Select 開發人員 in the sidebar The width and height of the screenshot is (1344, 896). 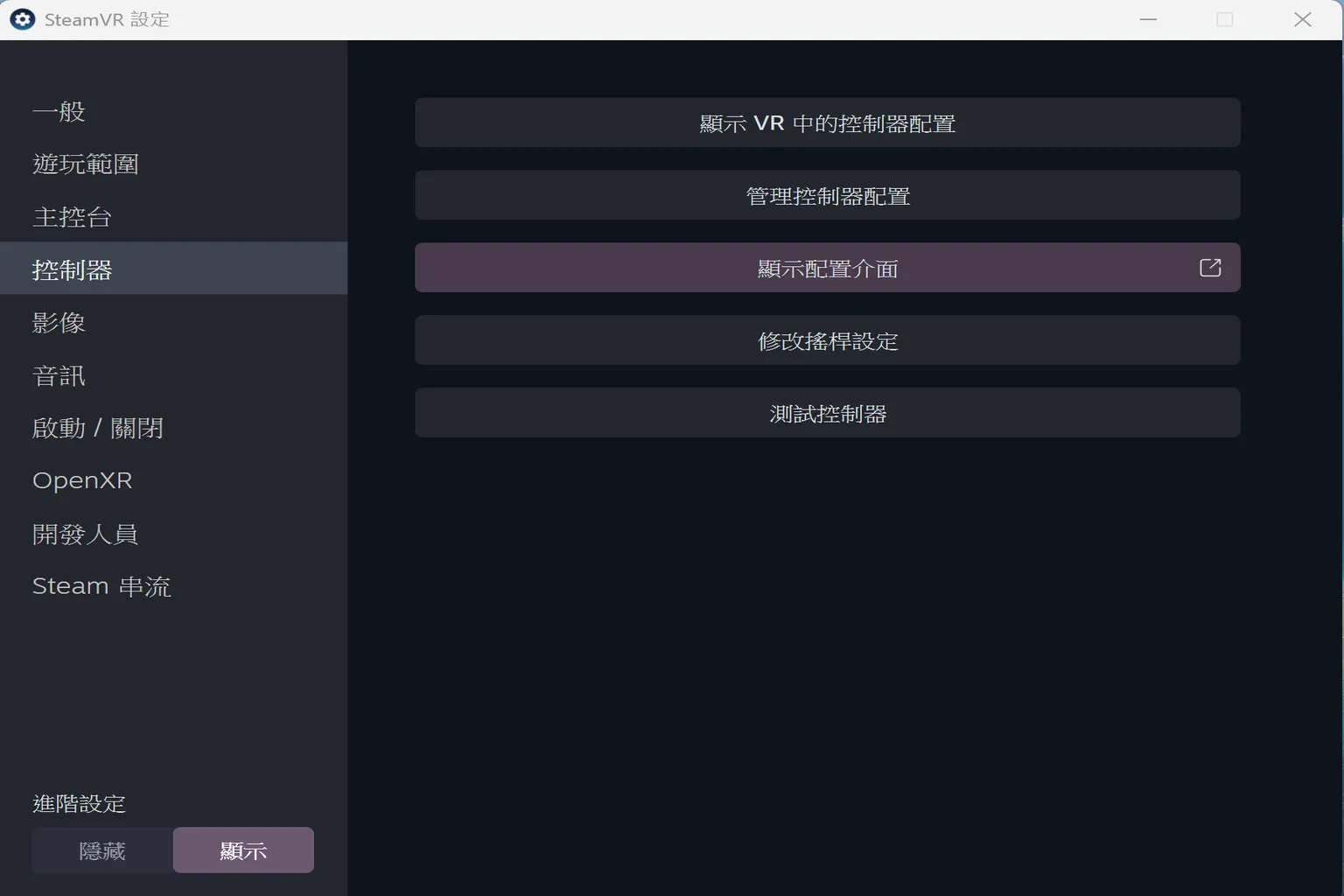pos(86,534)
